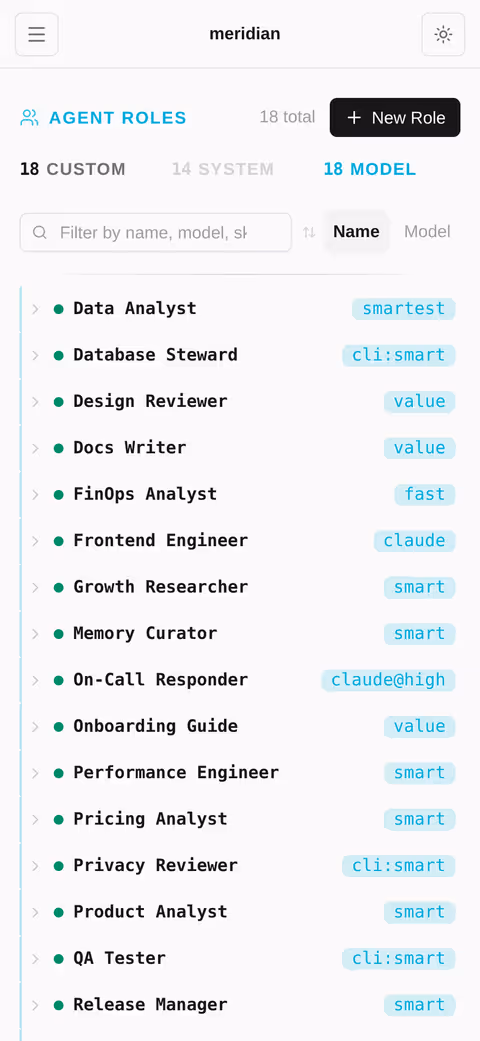The image size is (480, 1041).
Task: Open the hamburger navigation menu
Action: pos(37,35)
